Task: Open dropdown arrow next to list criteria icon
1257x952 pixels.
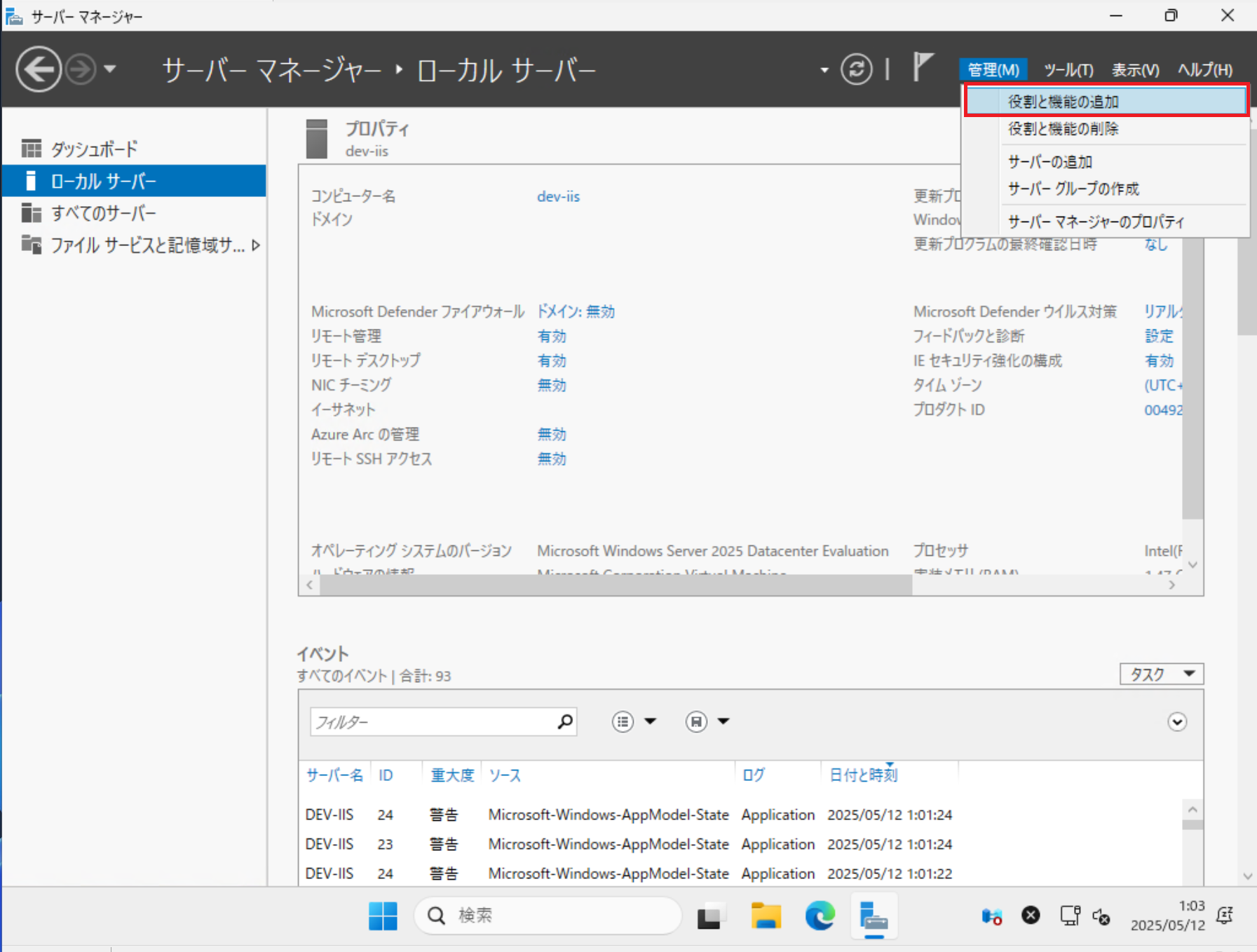Action: pos(651,721)
